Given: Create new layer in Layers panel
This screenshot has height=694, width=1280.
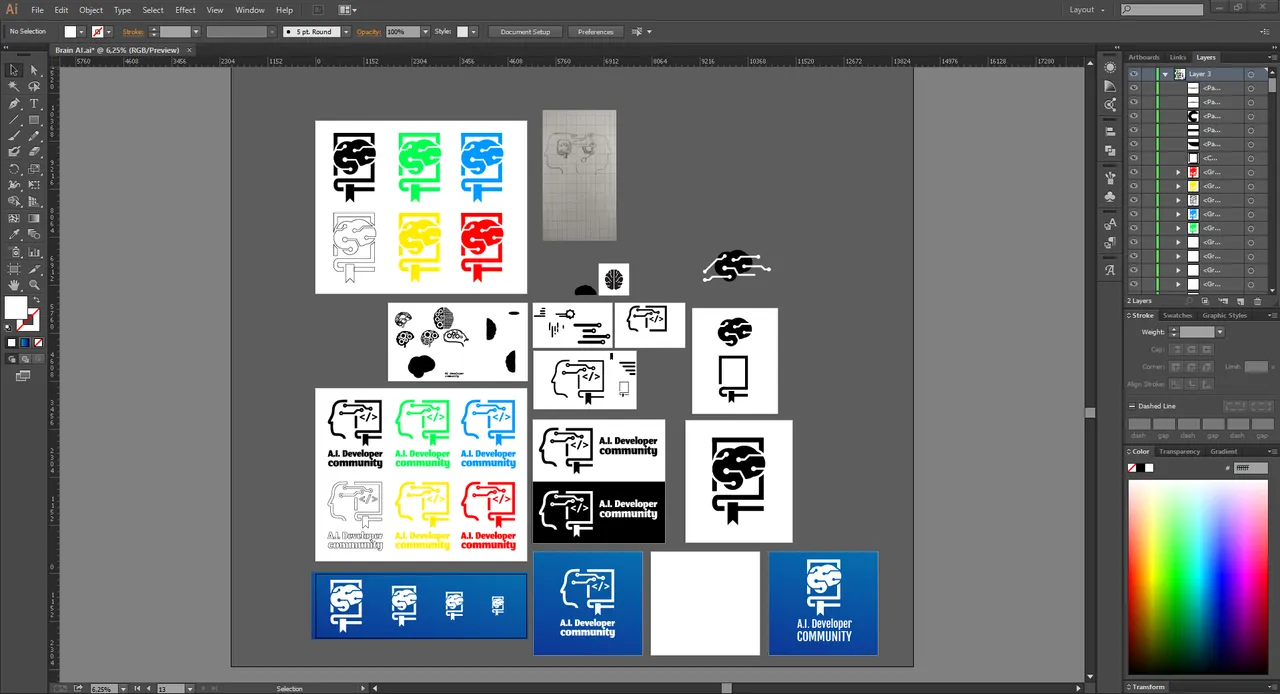Looking at the screenshot, I should tap(1241, 301).
